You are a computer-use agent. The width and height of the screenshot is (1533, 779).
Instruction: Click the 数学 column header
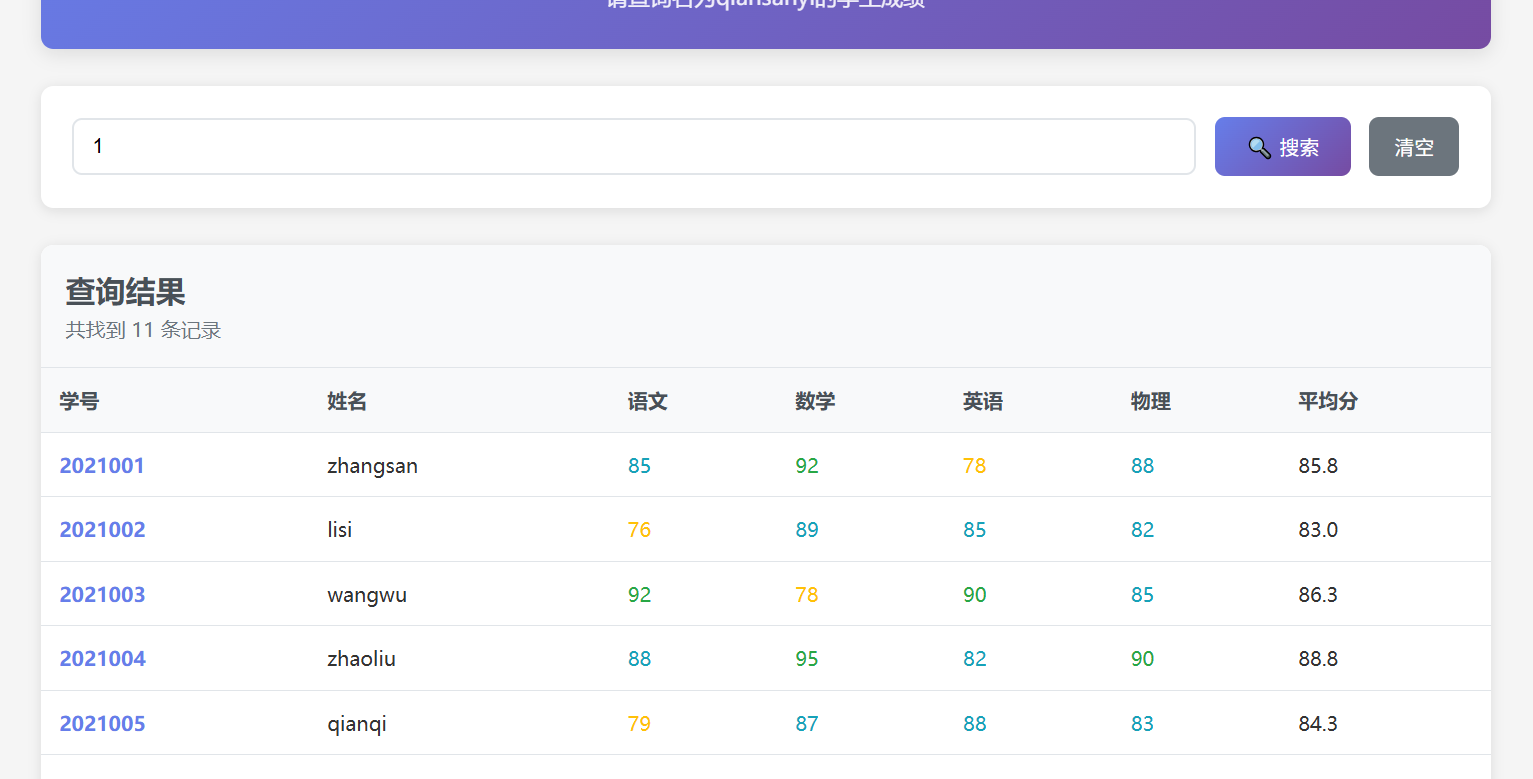[x=815, y=401]
